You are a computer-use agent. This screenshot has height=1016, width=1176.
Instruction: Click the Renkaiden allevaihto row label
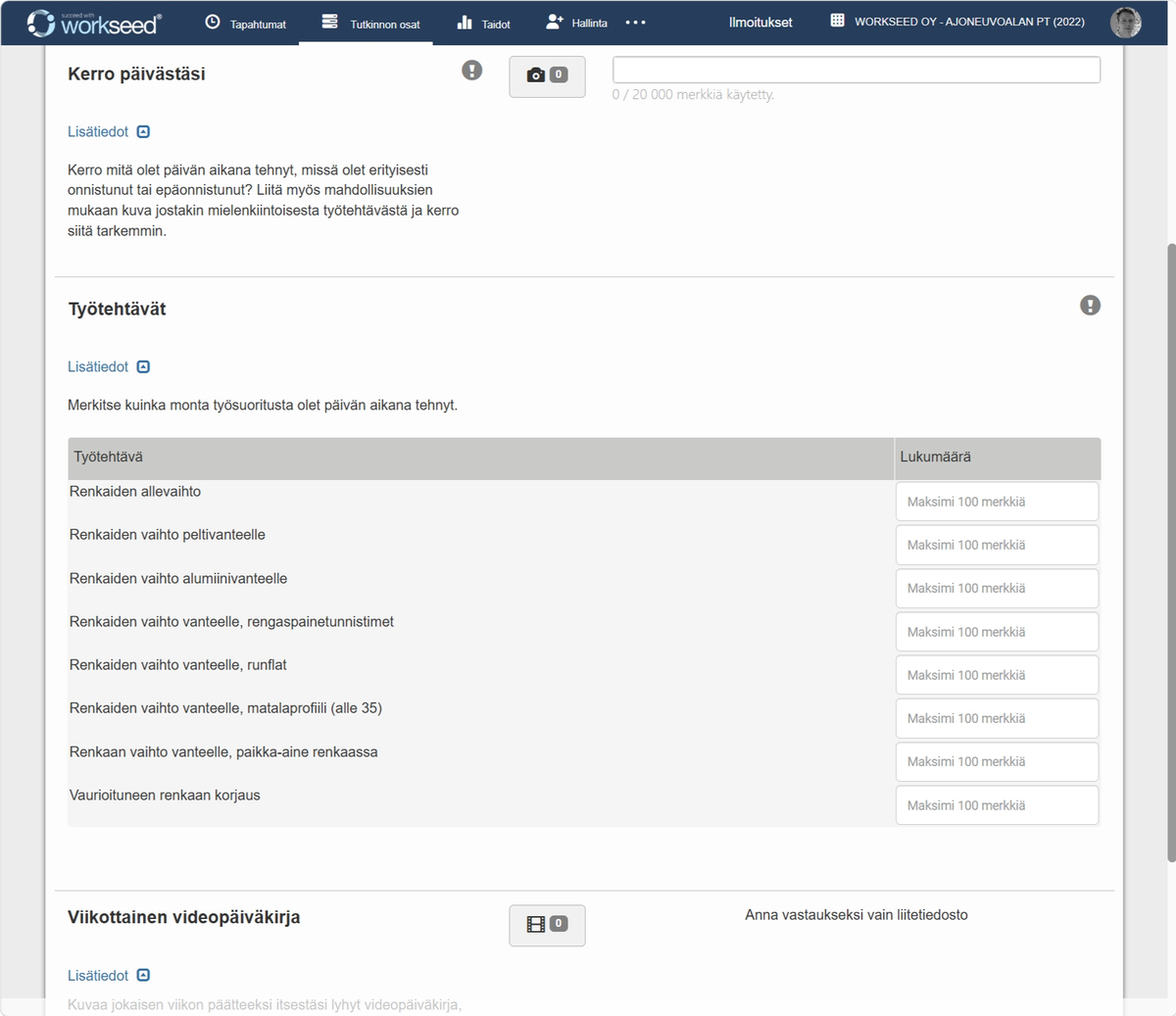click(135, 492)
